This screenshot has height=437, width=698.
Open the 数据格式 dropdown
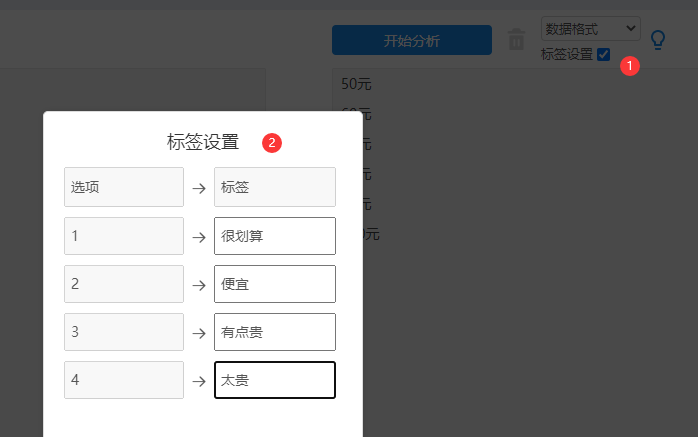[590, 28]
